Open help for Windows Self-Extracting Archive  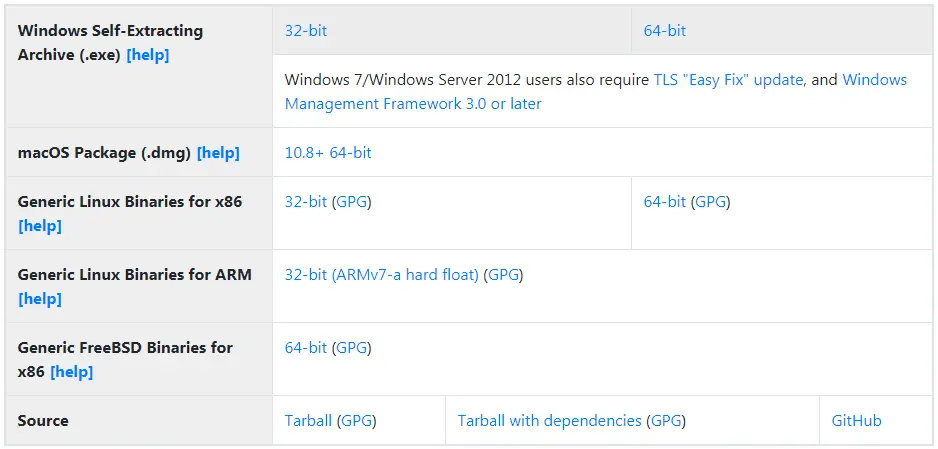(148, 55)
